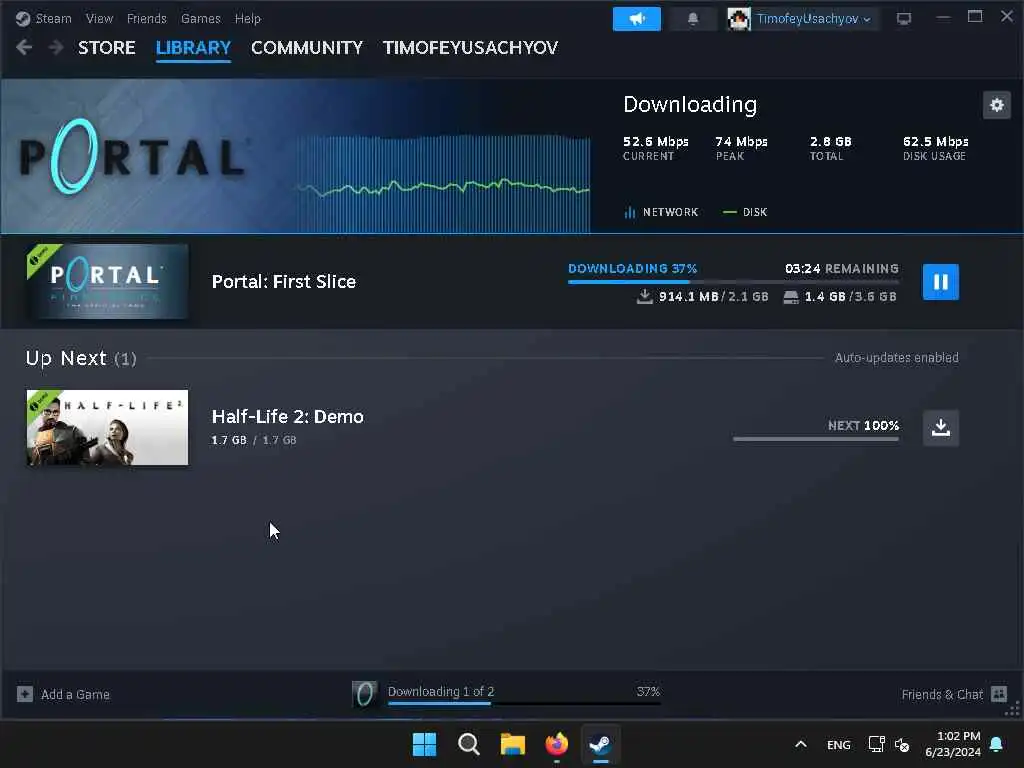Expand the system tray hidden icons chevron
Screen dimensions: 1024x768
click(x=801, y=744)
